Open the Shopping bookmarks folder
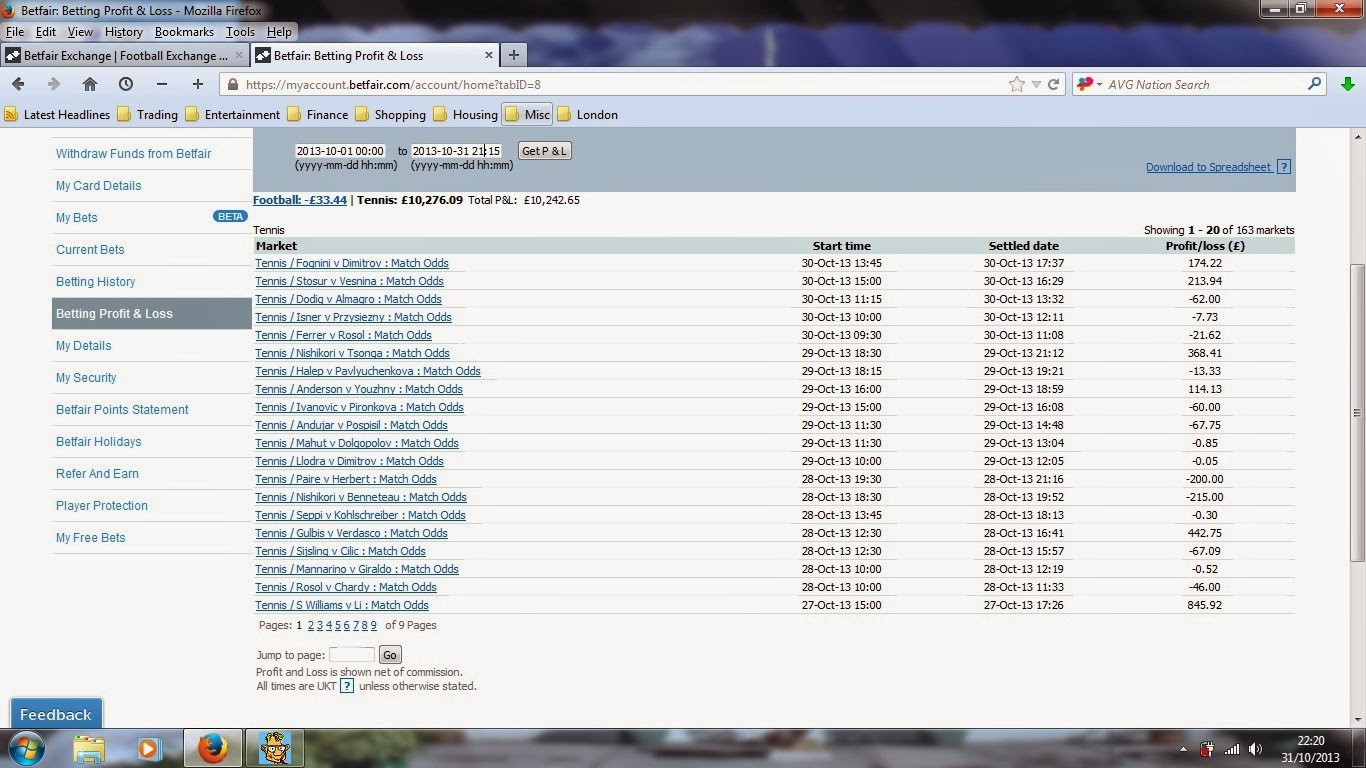The image size is (1366, 768). click(x=390, y=114)
